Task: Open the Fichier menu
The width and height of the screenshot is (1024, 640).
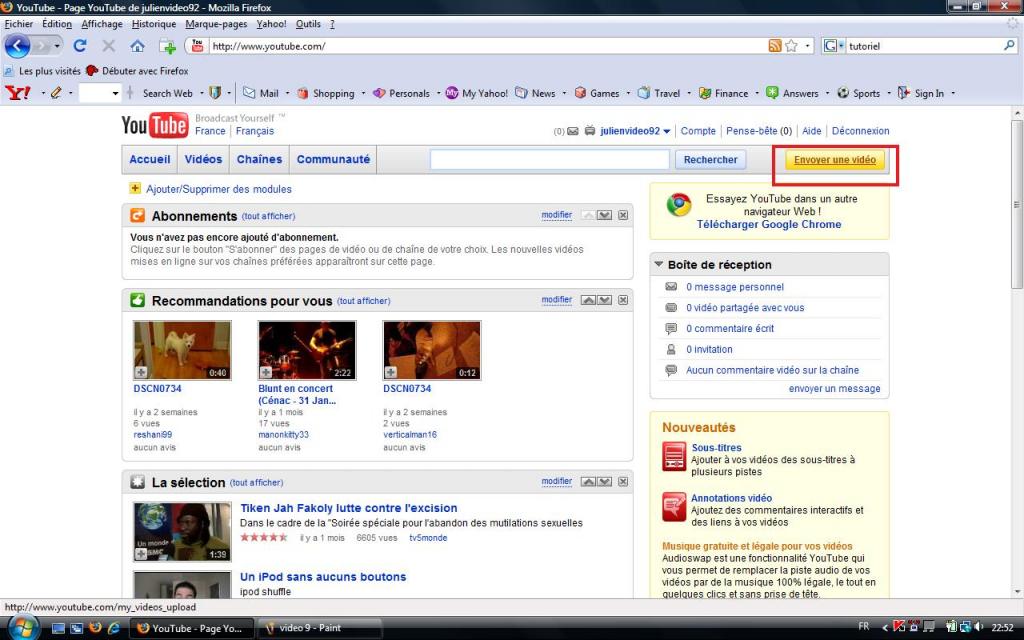Action: coord(19,24)
